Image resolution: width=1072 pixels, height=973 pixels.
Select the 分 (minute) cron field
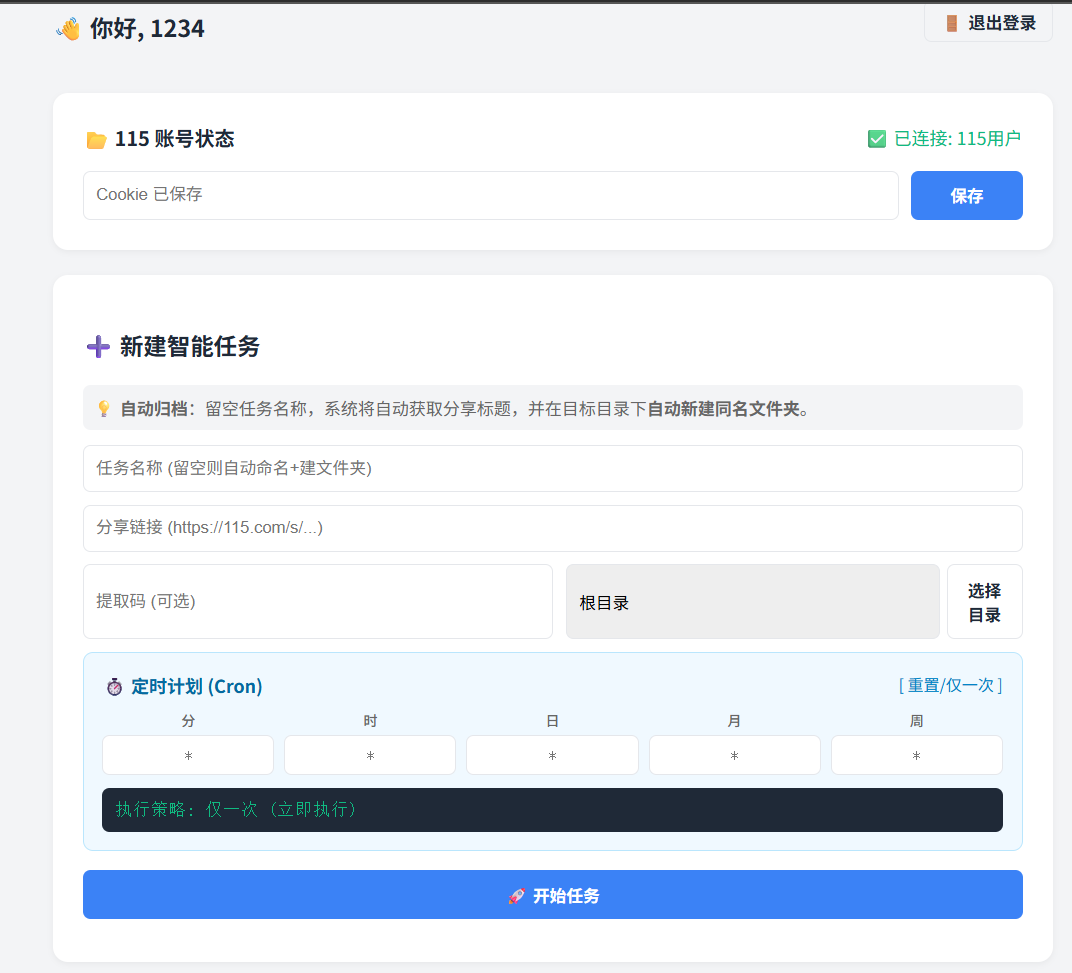click(x=188, y=756)
